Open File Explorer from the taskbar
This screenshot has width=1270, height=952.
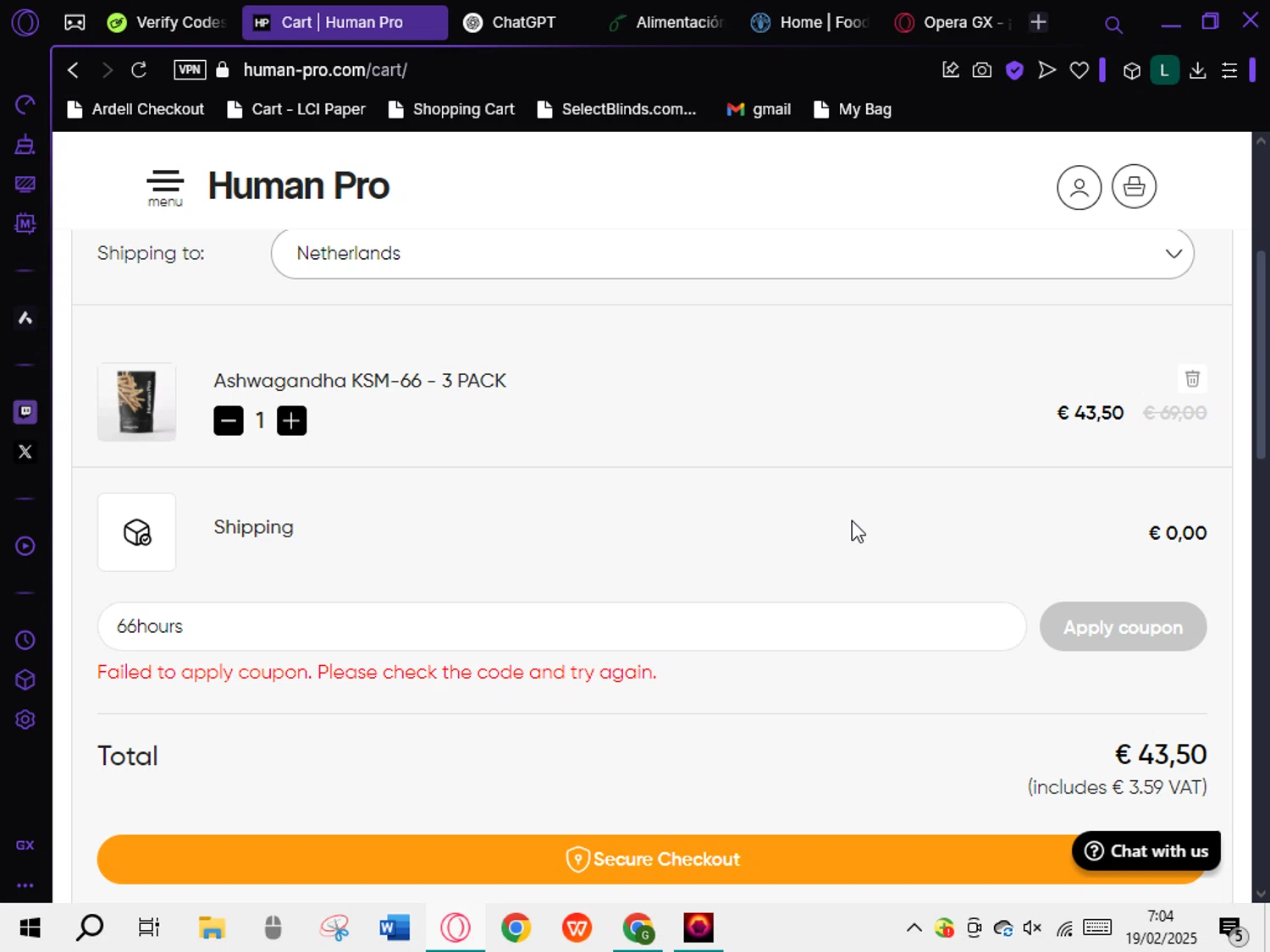click(211, 928)
